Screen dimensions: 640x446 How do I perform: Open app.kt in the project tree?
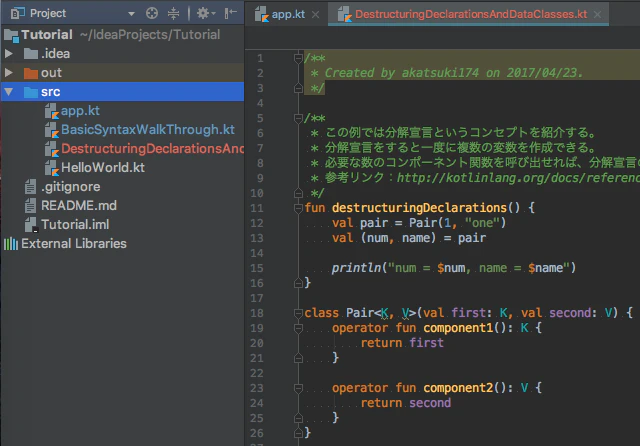point(80,111)
